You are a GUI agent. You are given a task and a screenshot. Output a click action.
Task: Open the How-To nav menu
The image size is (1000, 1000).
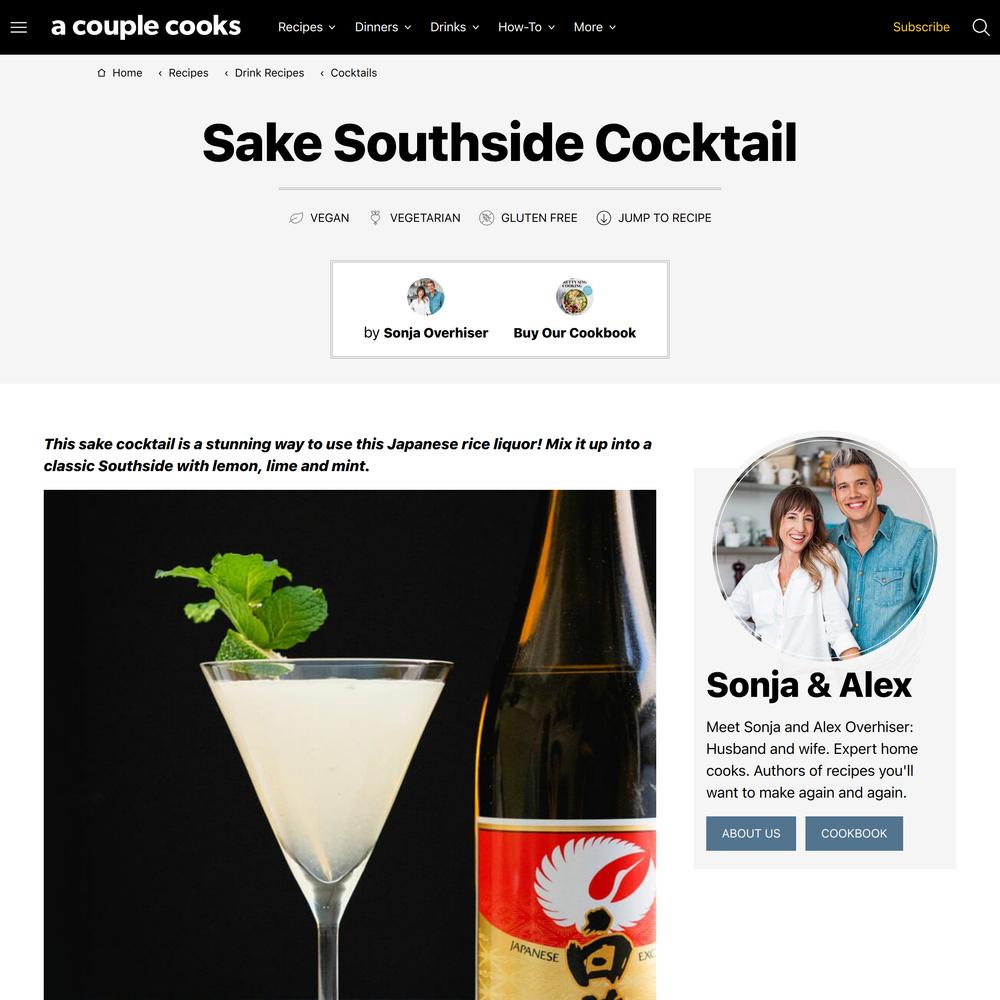coord(526,27)
